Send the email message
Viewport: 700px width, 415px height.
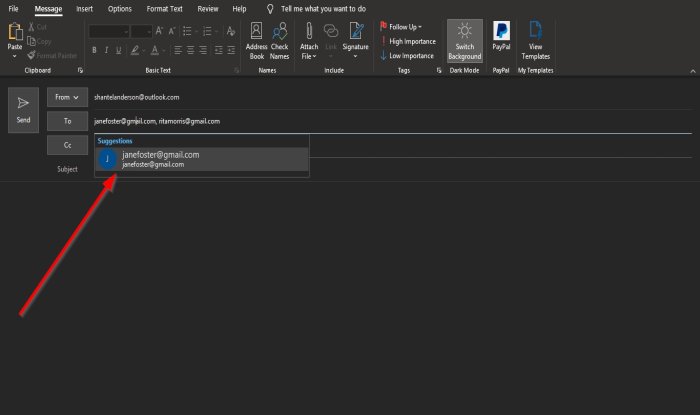point(23,110)
